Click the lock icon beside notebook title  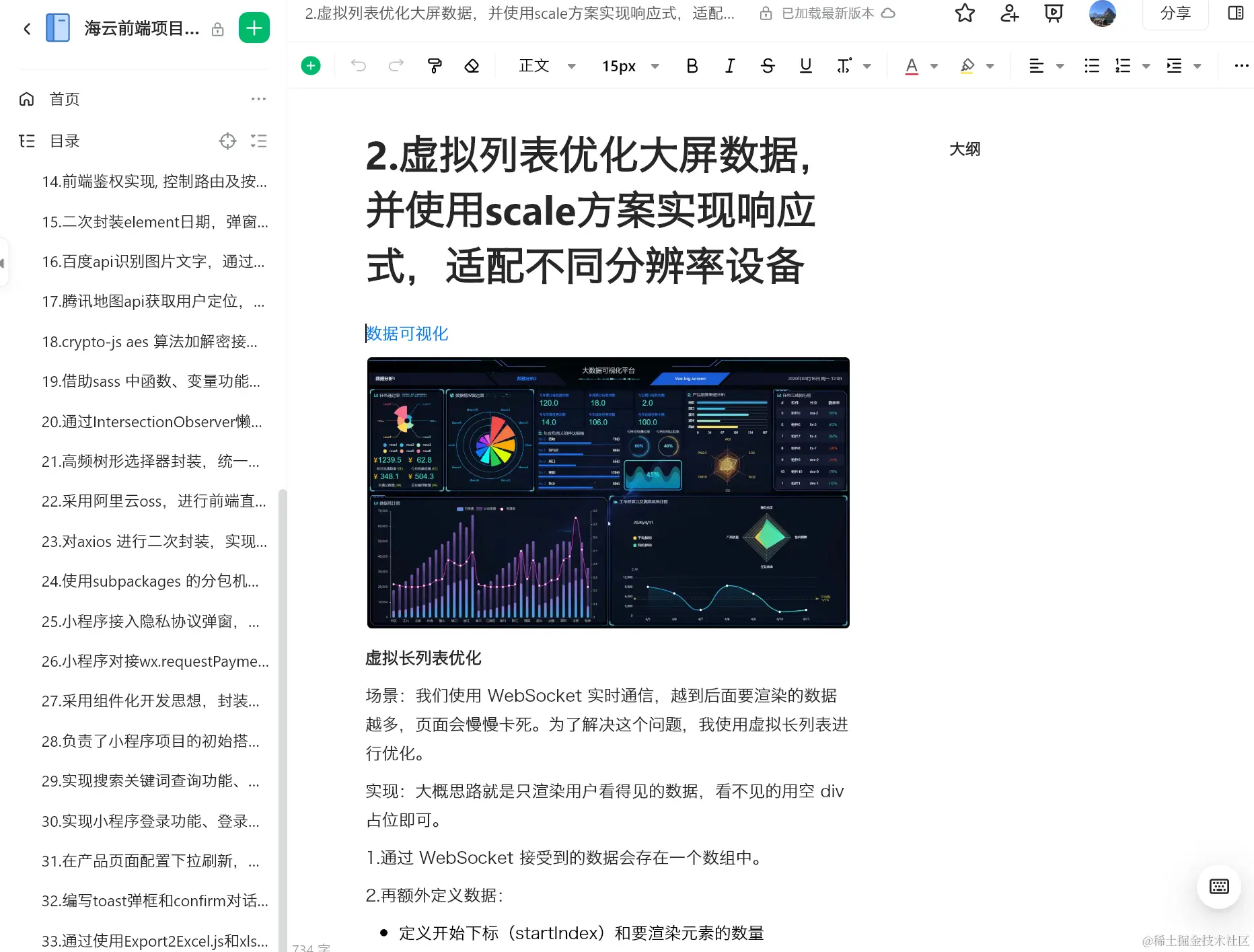pyautogui.click(x=217, y=29)
